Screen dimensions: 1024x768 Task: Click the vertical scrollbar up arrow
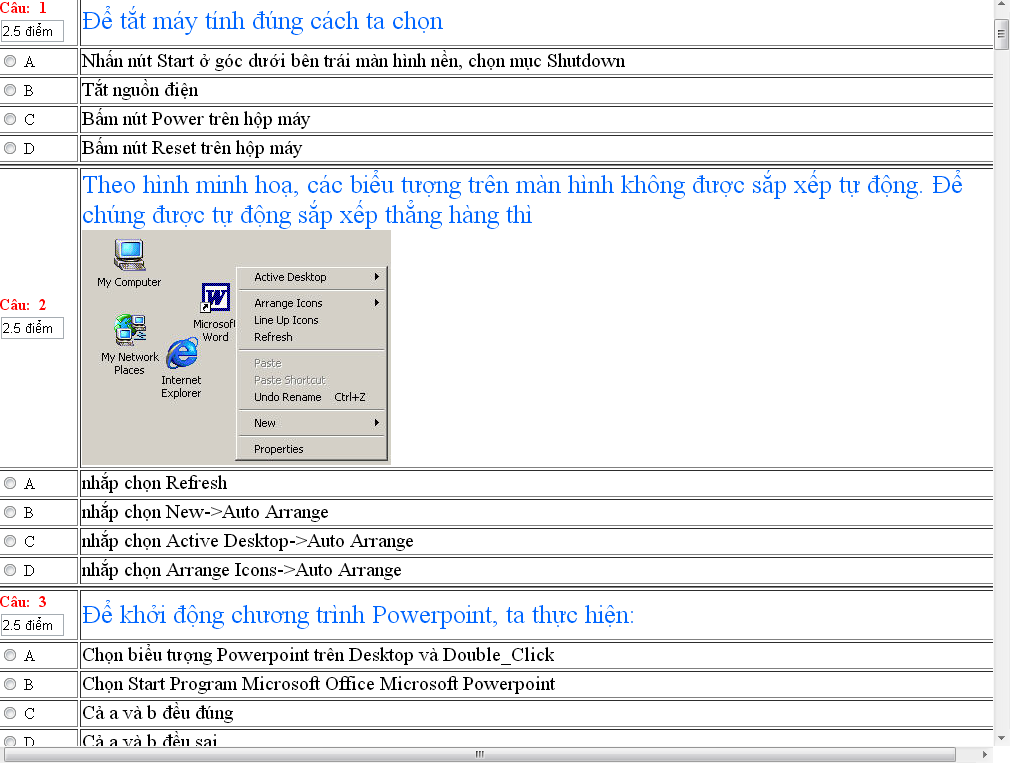coord(1001,5)
